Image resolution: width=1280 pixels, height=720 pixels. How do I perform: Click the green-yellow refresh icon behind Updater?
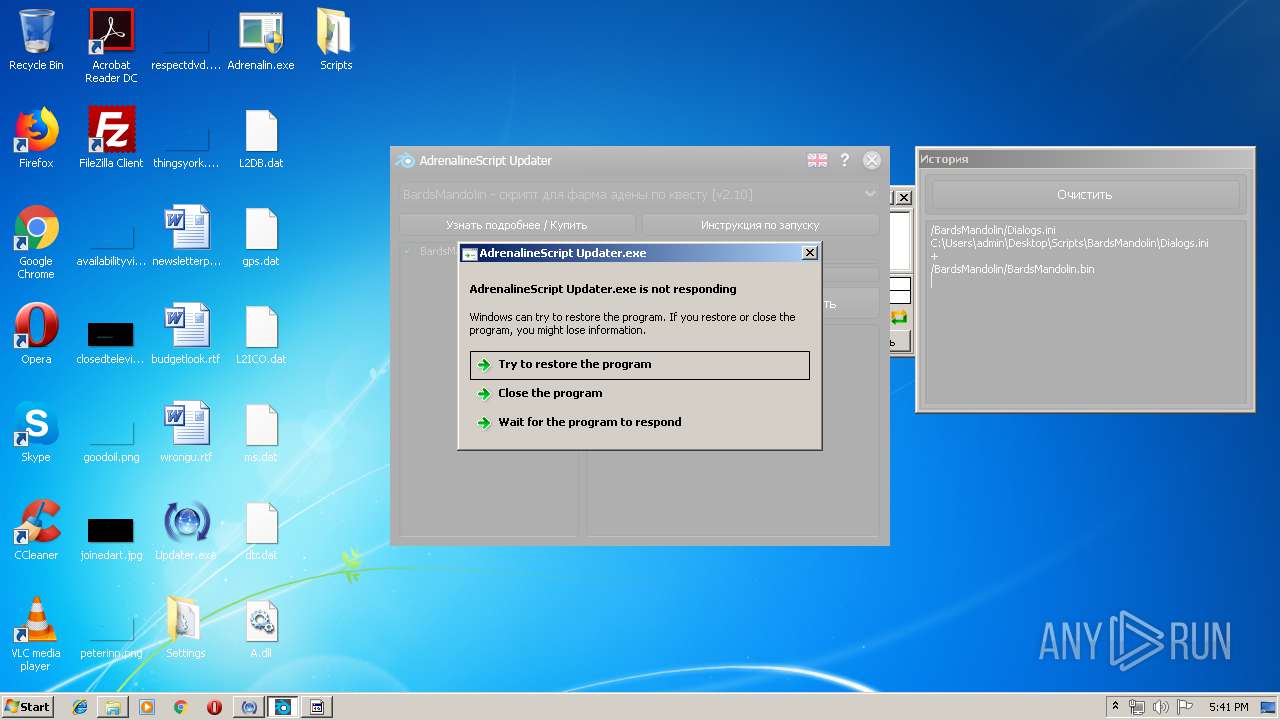(899, 317)
